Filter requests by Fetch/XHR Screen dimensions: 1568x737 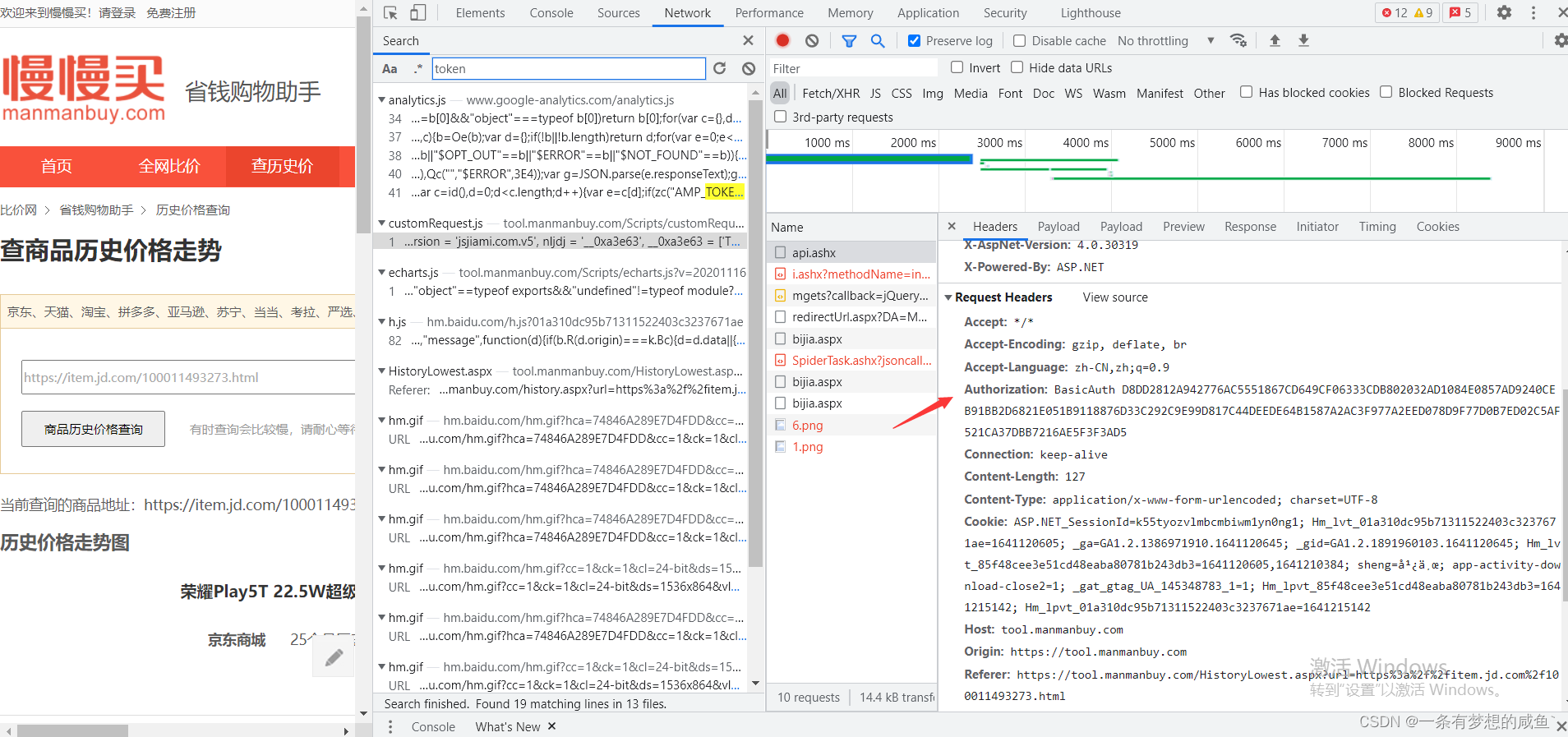tap(831, 94)
